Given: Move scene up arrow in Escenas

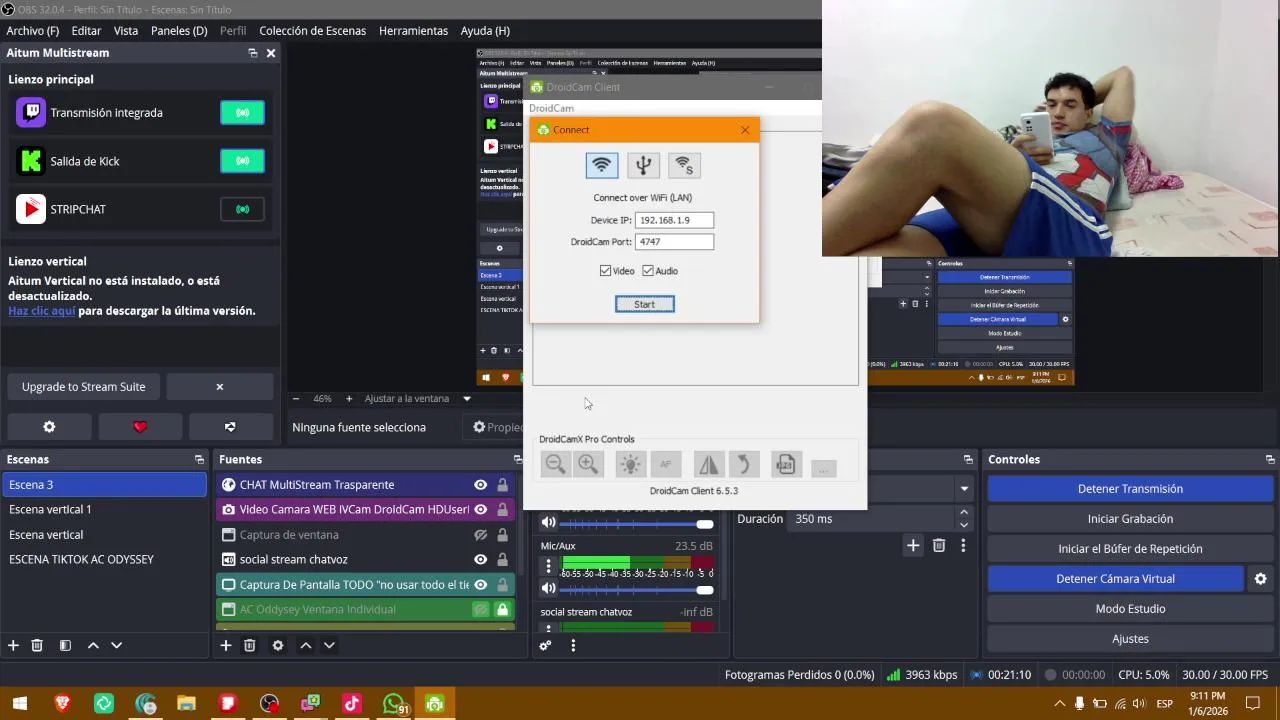Looking at the screenshot, I should tap(93, 646).
